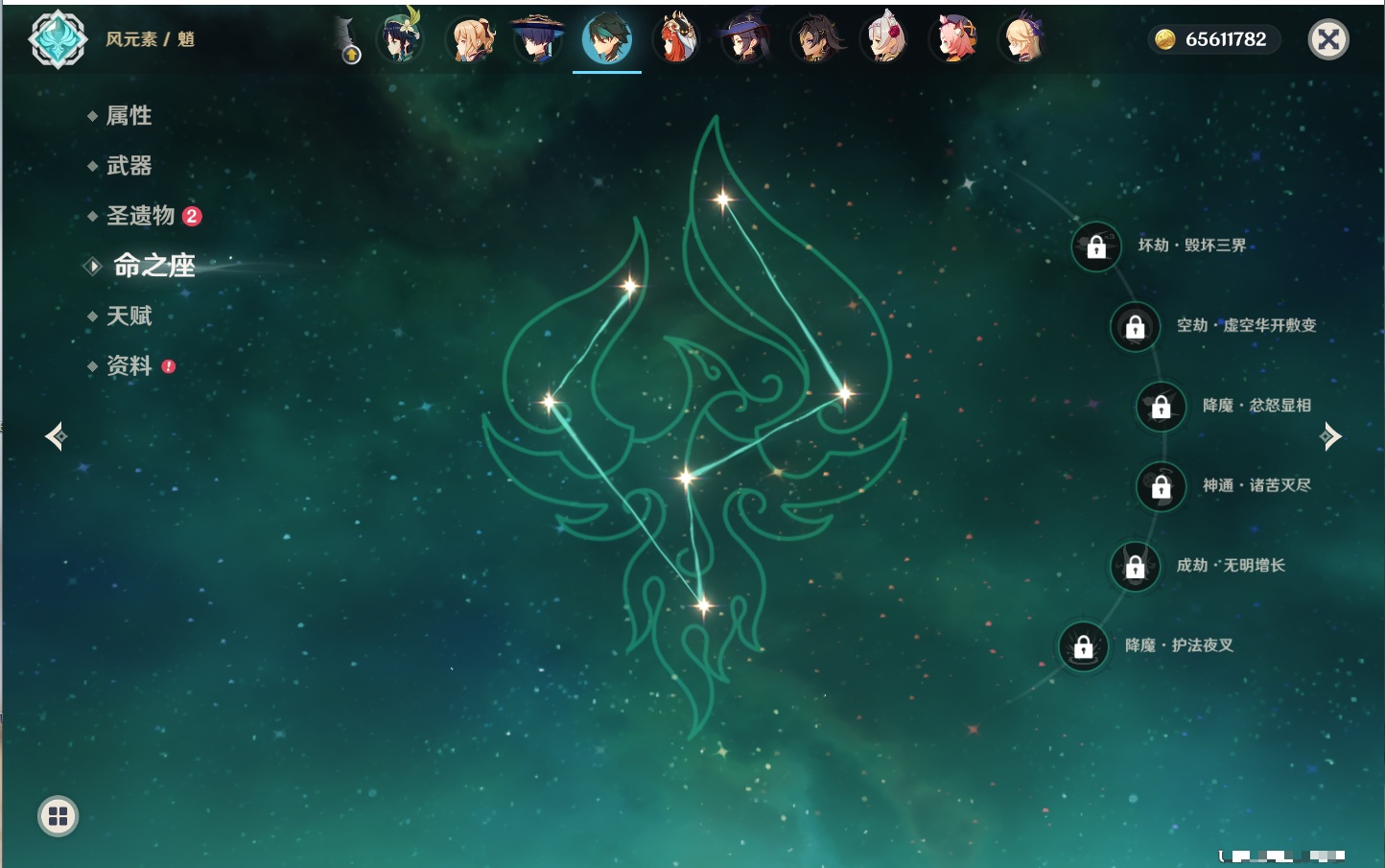The width and height of the screenshot is (1385, 868).
Task: Pick Mona's witch-hat avatar
Action: (x=745, y=39)
